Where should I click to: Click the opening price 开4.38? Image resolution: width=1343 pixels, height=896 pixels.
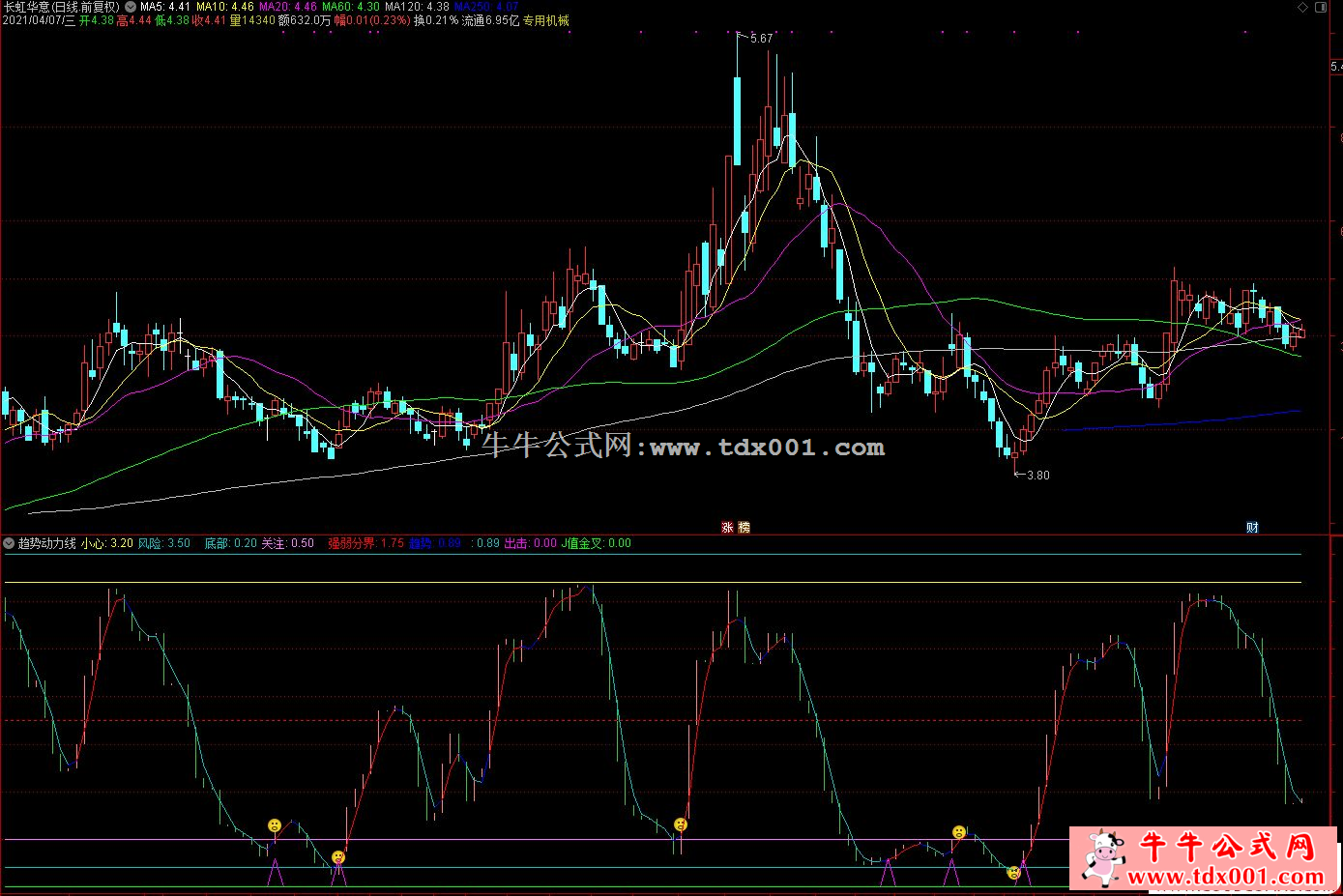click(x=97, y=20)
